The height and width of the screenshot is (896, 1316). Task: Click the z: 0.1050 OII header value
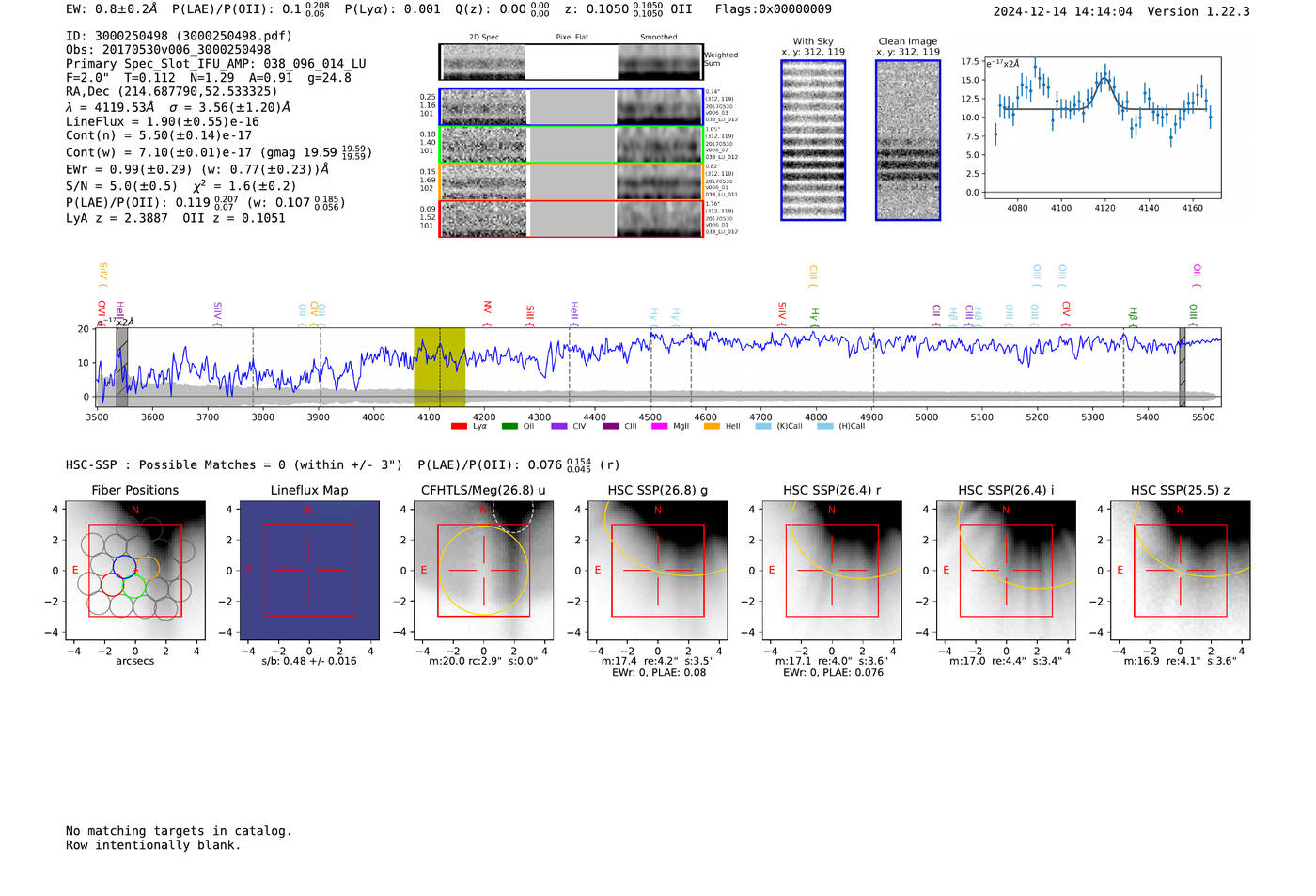point(630,9)
